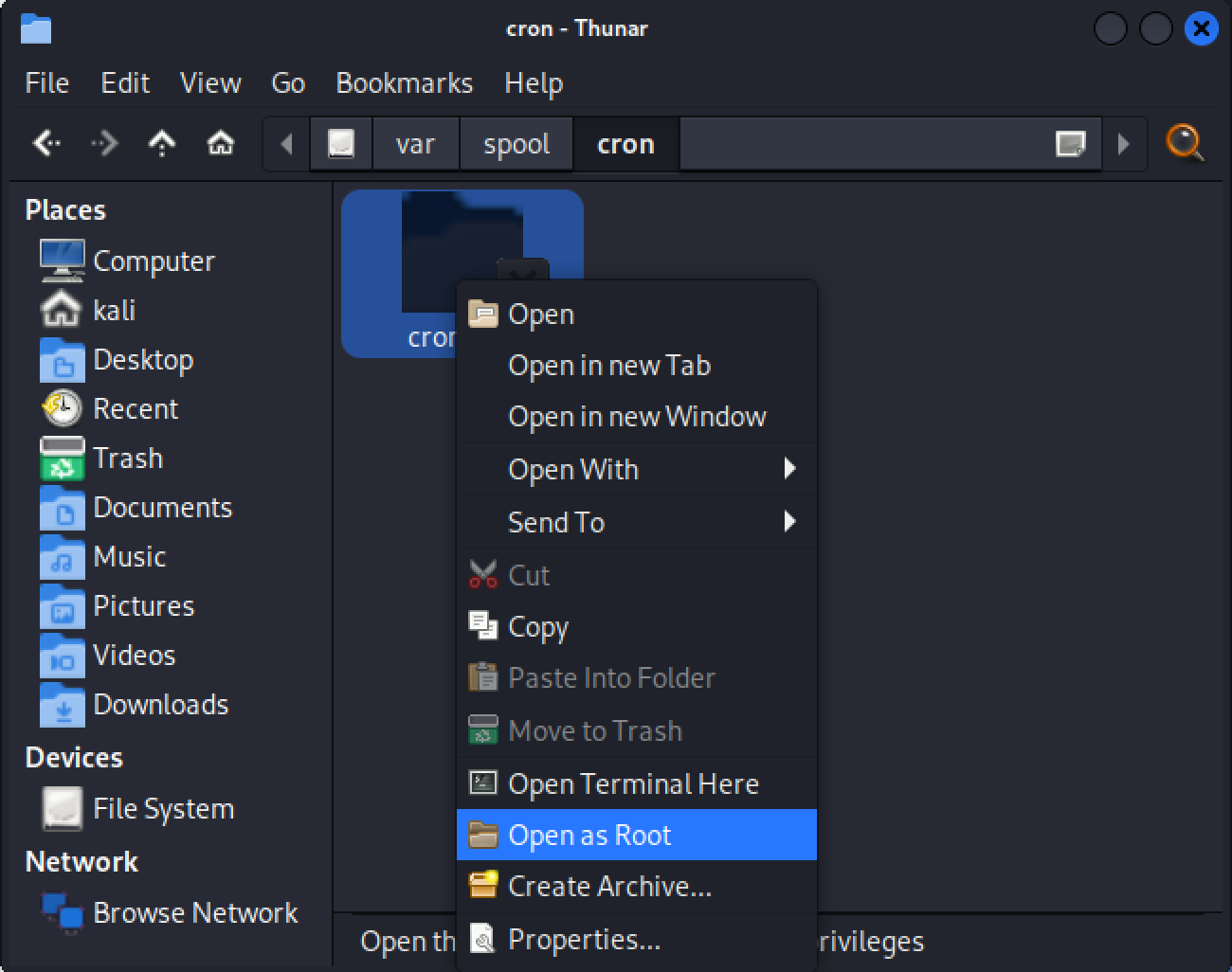Click the File System label
Image resolution: width=1232 pixels, height=972 pixels.
tap(163, 809)
